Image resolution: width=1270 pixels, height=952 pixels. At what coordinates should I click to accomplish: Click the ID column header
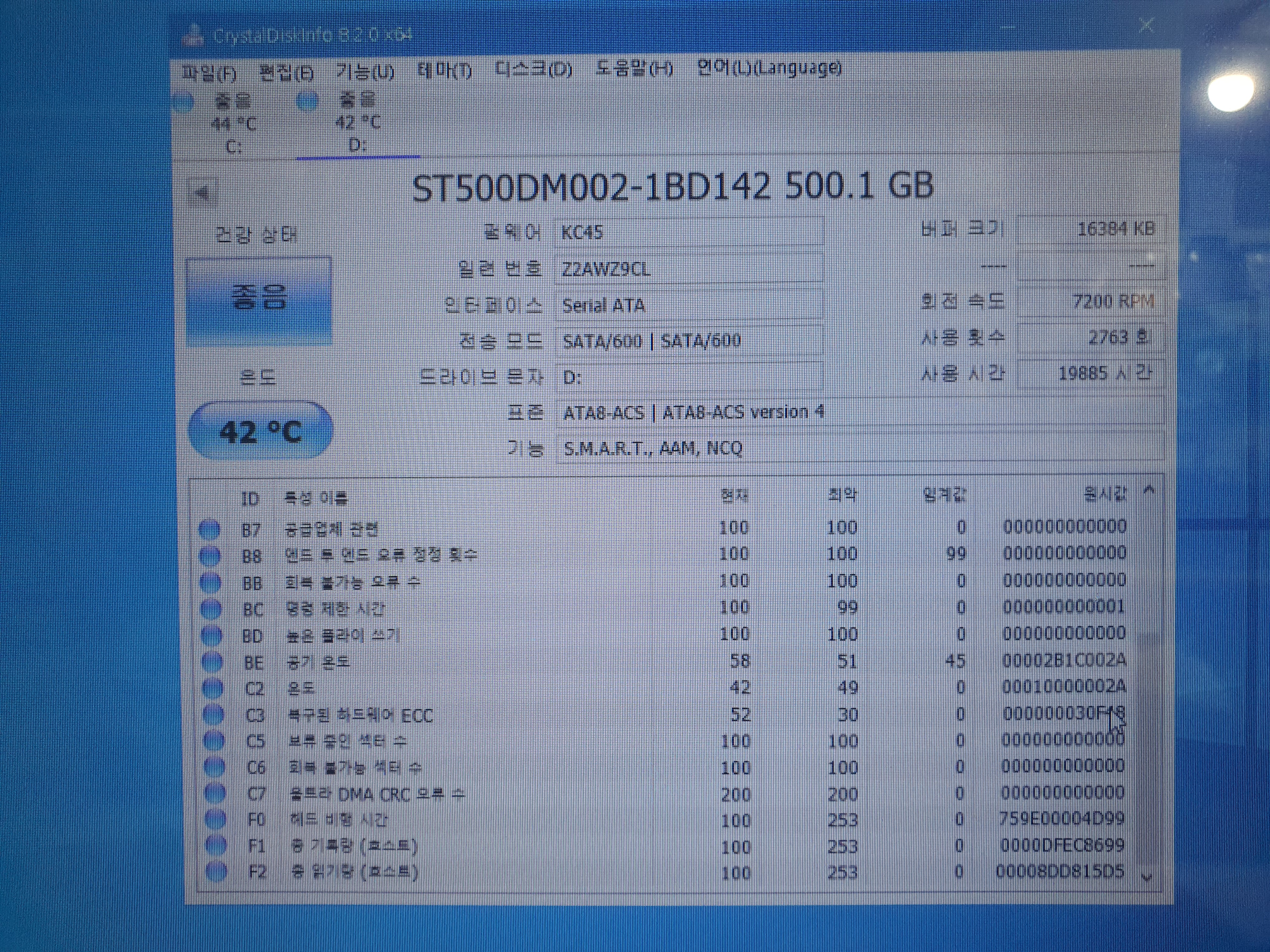pyautogui.click(x=250, y=499)
